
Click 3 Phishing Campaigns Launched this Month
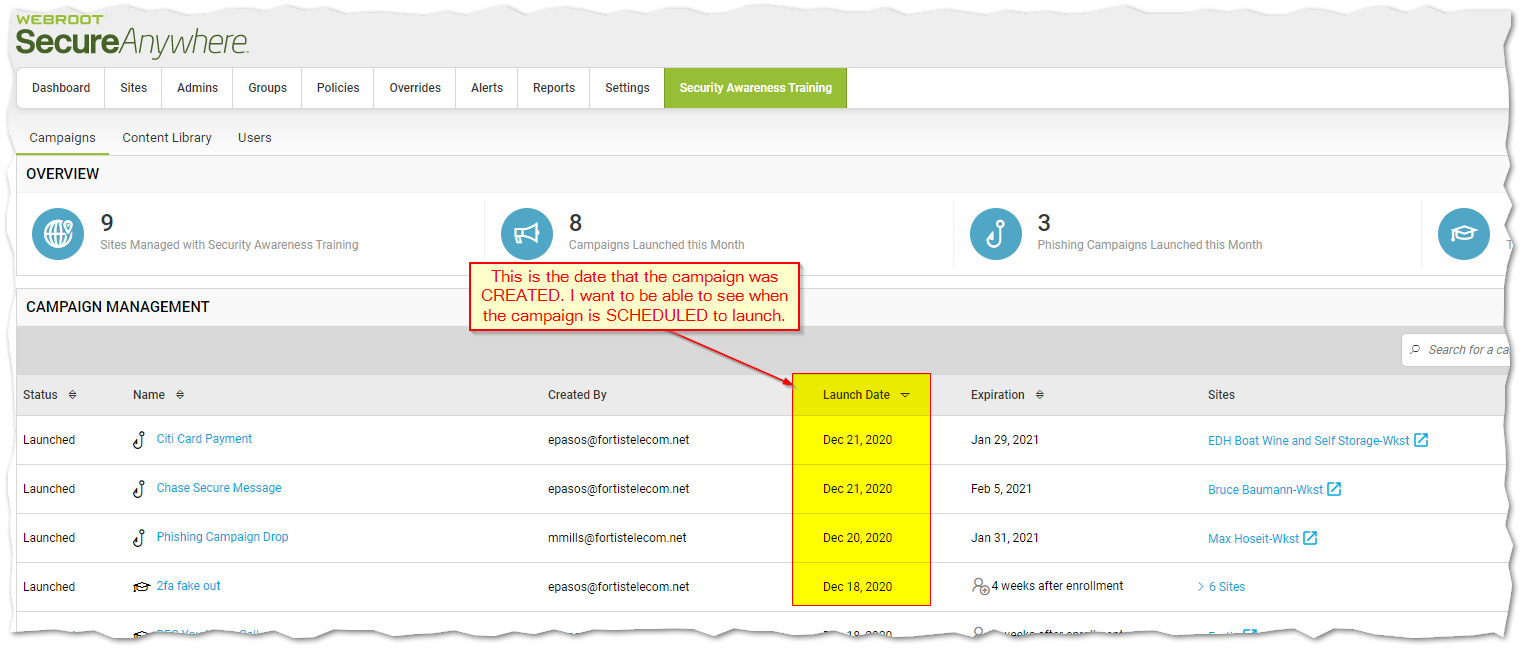[x=1149, y=233]
